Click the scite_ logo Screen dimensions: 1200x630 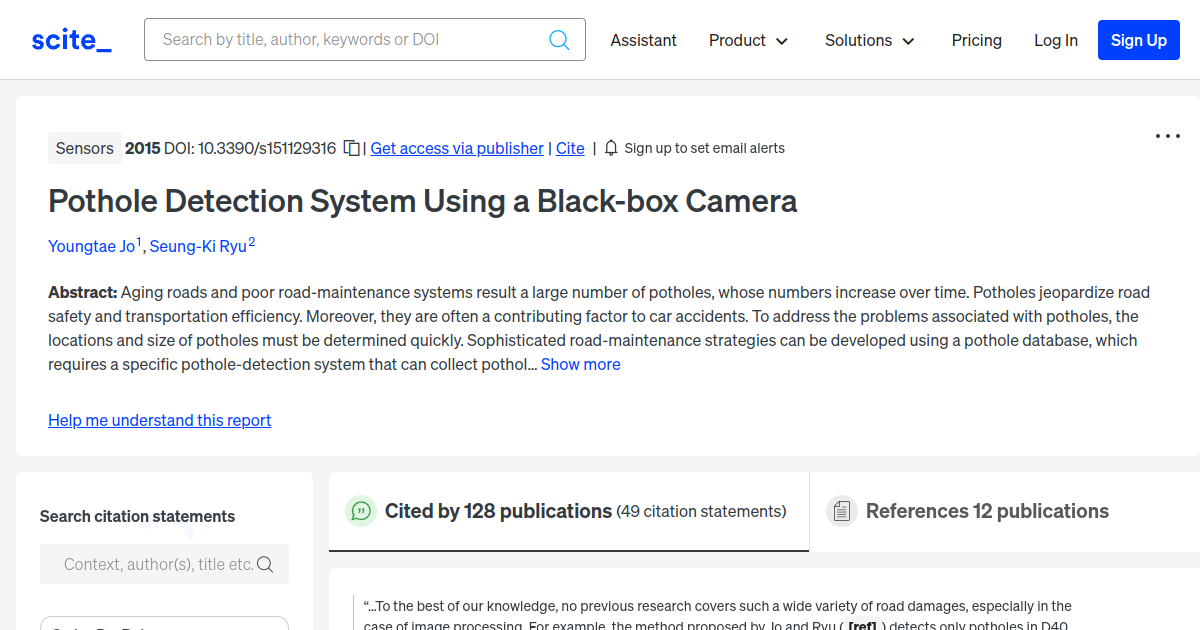(x=71, y=40)
